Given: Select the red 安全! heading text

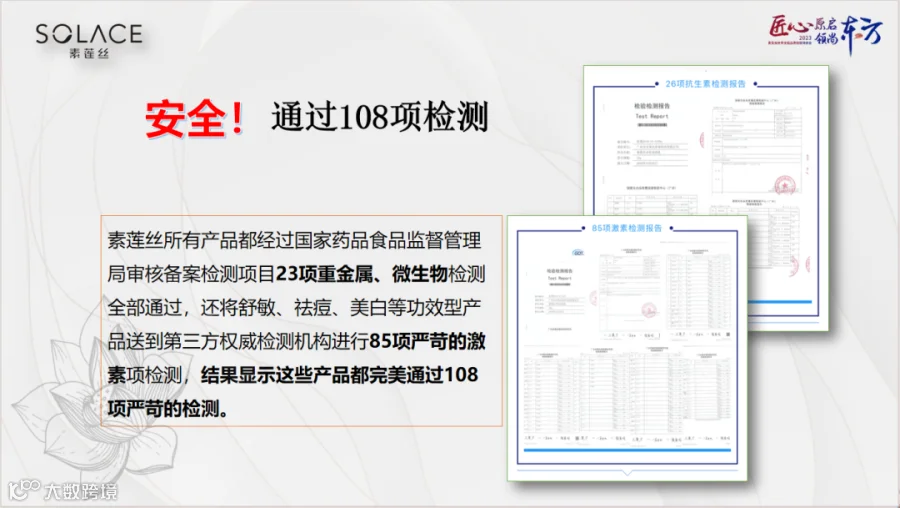Looking at the screenshot, I should [x=195, y=119].
